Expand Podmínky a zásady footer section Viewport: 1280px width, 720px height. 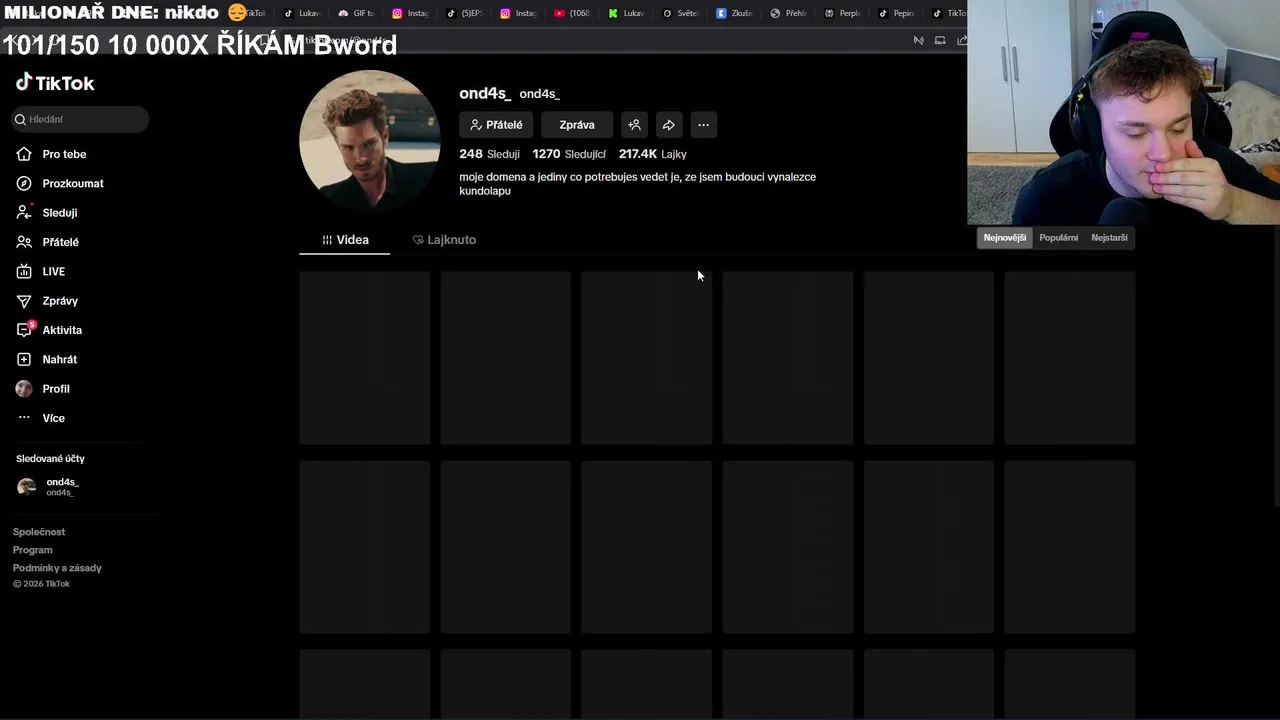pos(57,568)
